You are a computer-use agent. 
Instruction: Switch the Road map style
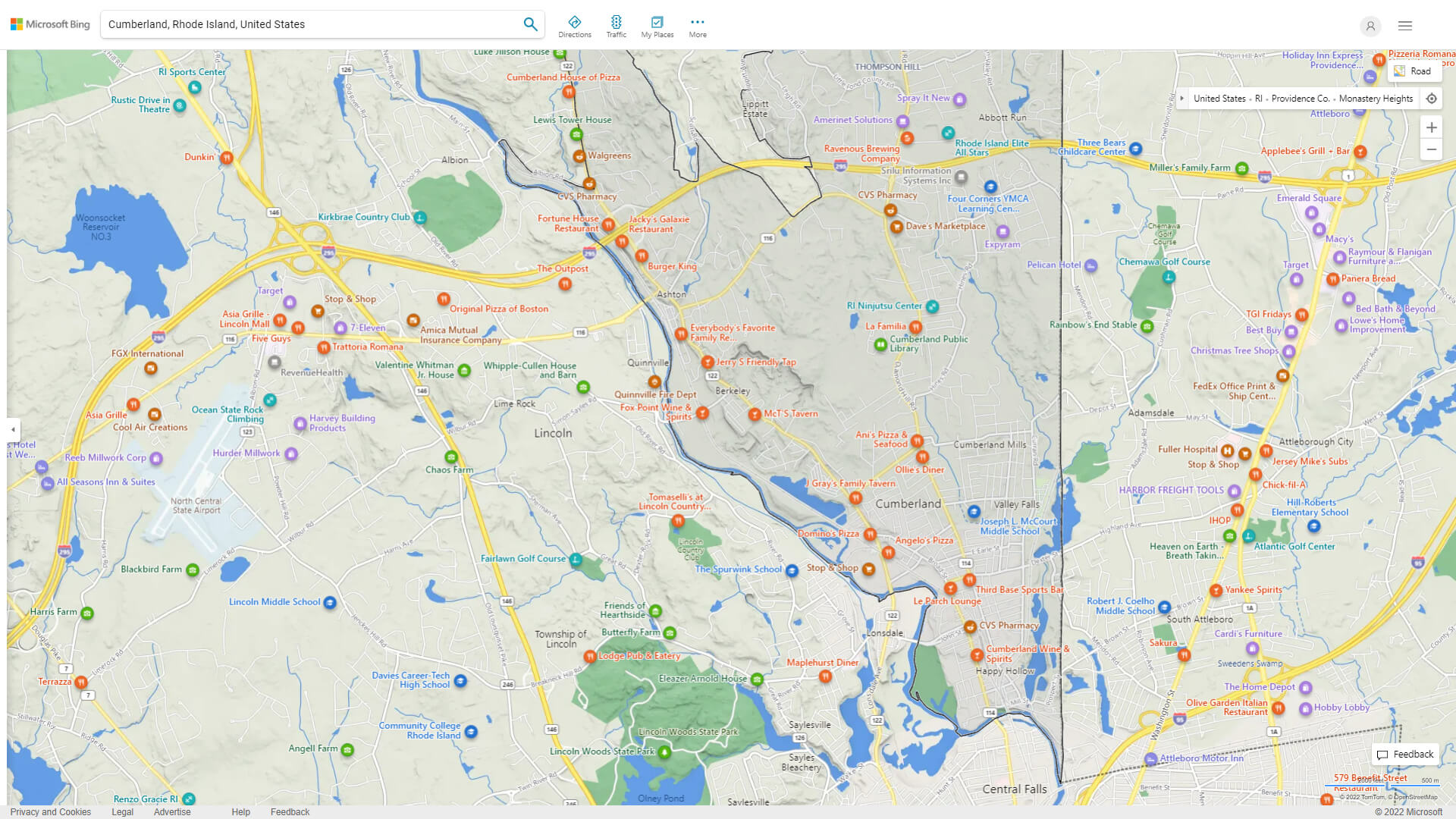[x=1413, y=71]
